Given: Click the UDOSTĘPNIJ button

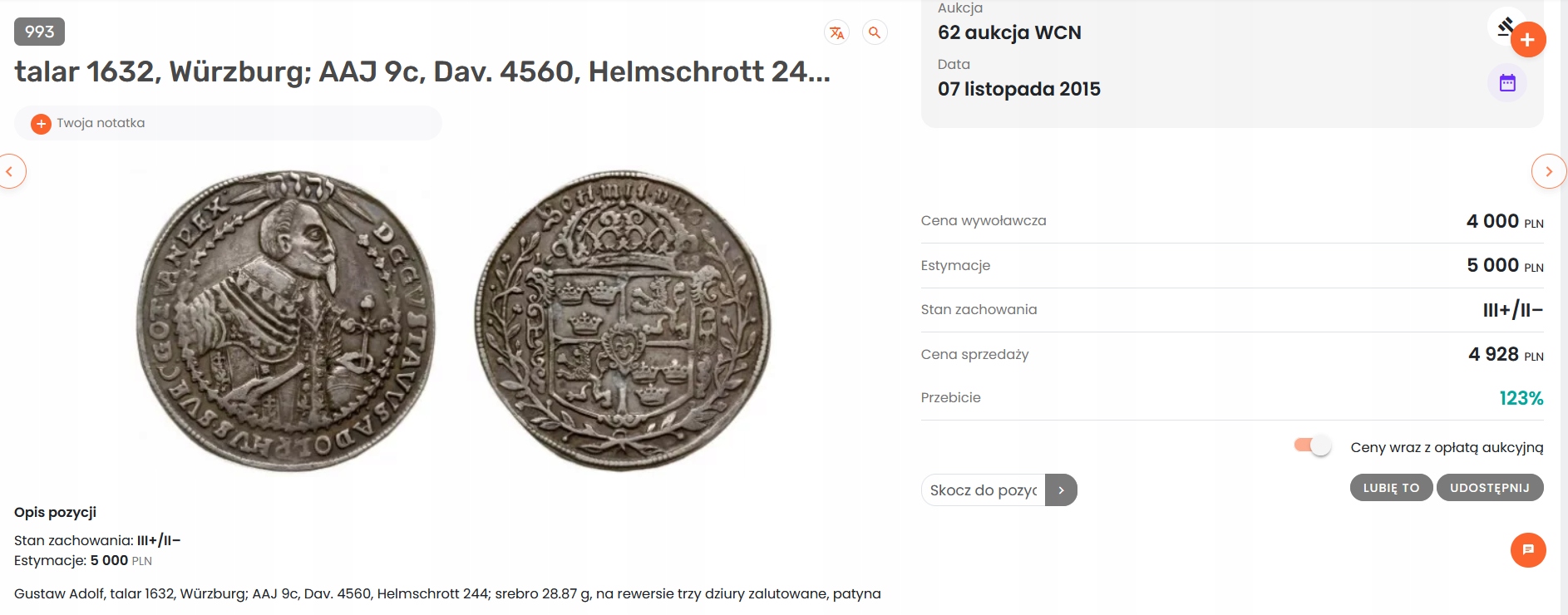Looking at the screenshot, I should click(x=1490, y=488).
